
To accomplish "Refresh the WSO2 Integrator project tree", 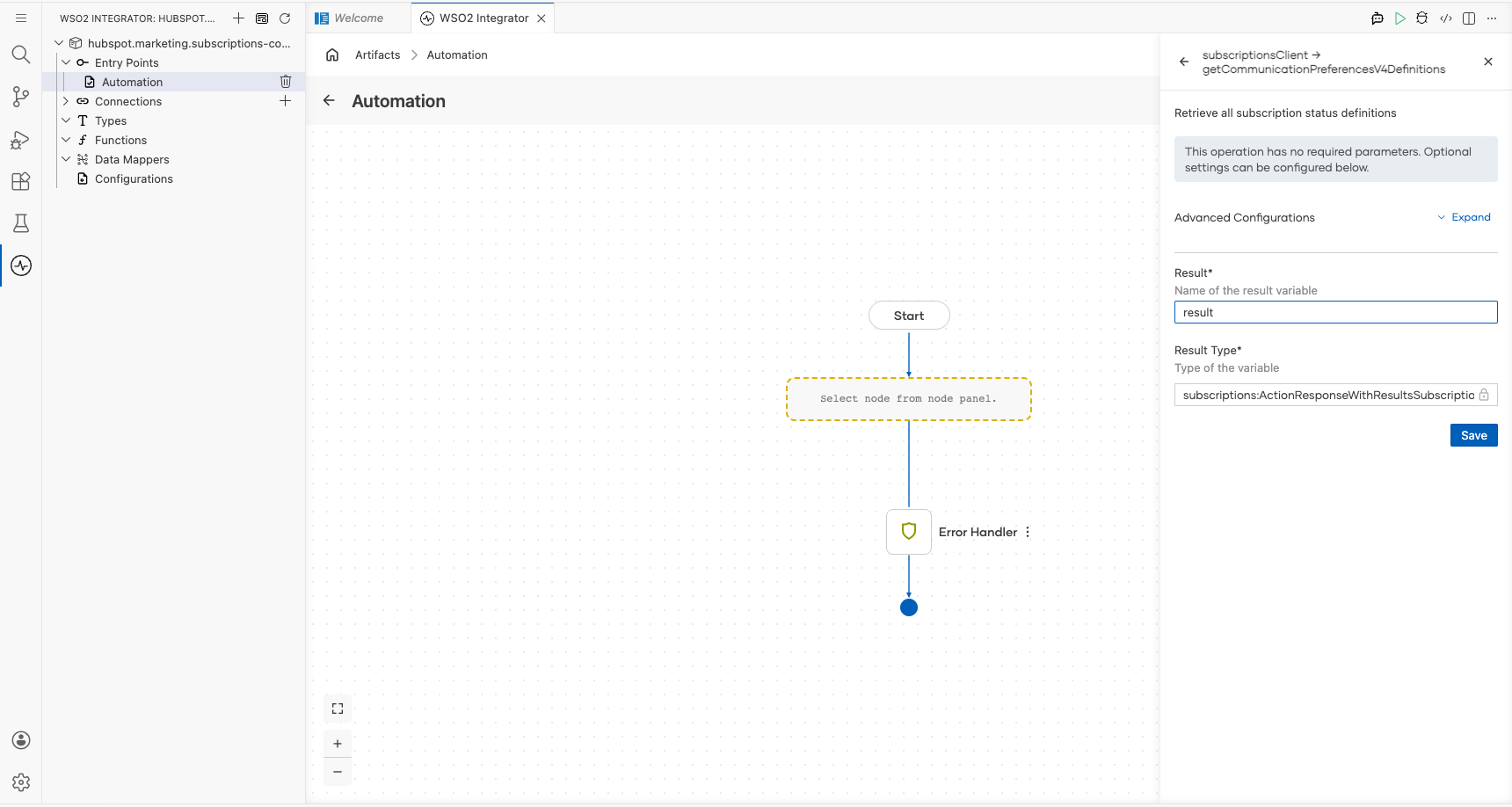I will pyautogui.click(x=285, y=18).
